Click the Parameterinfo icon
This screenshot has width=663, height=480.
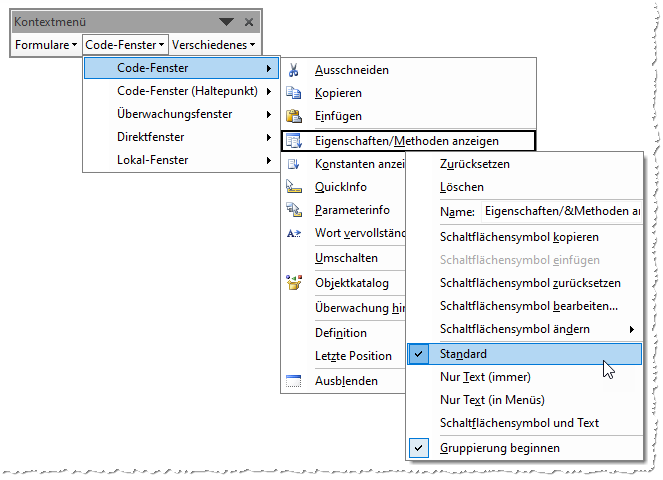294,210
